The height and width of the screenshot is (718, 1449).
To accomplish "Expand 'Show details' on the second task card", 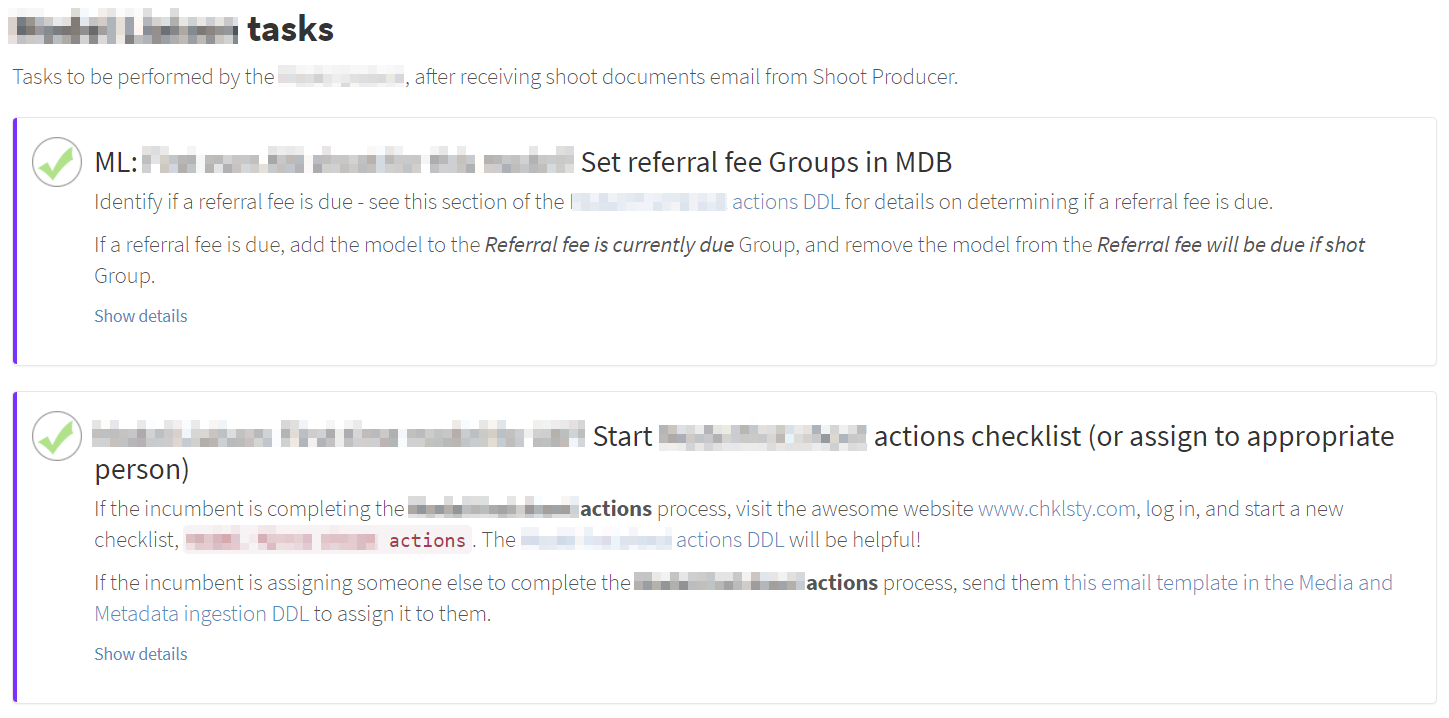I will tap(140, 653).
